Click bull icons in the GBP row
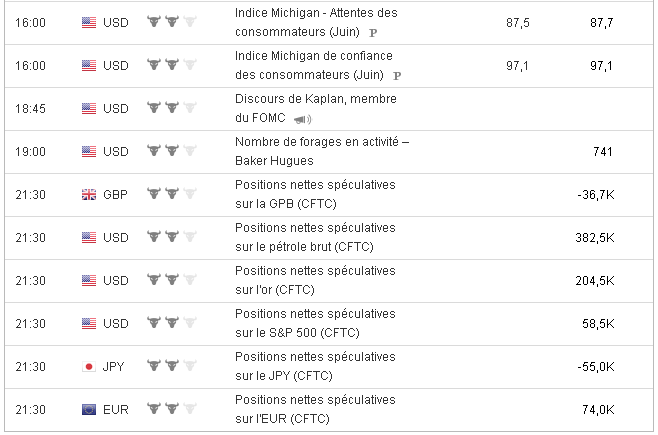658x435 pixels. tap(171, 194)
